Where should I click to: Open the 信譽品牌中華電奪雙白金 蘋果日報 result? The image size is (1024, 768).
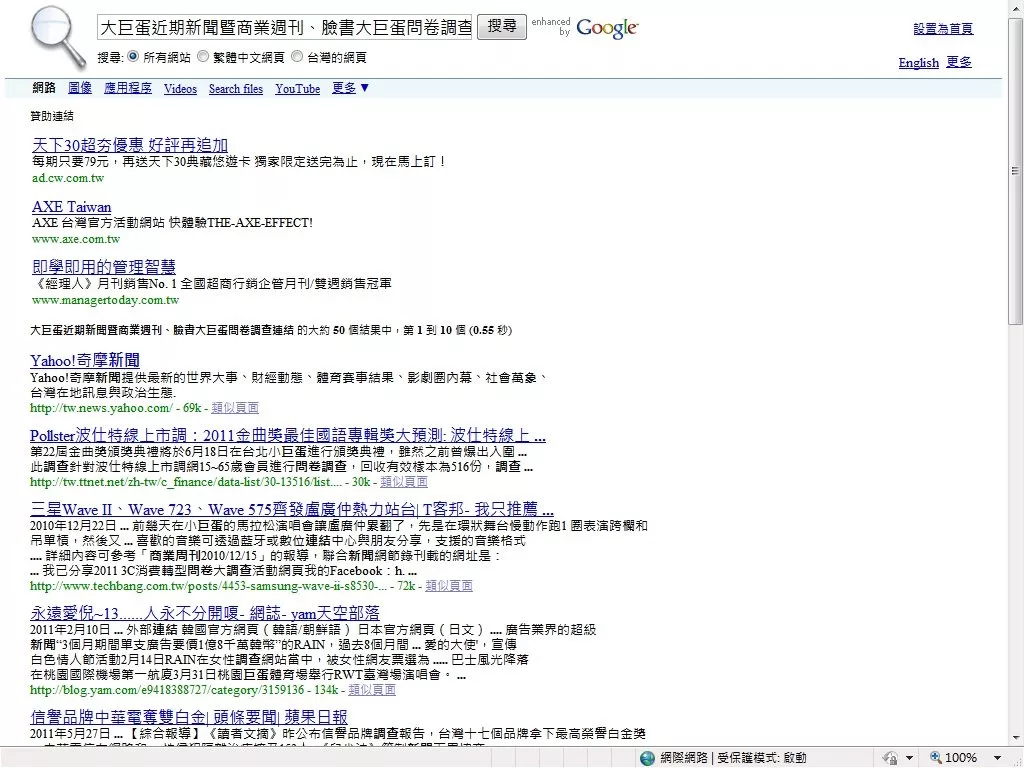[189, 717]
